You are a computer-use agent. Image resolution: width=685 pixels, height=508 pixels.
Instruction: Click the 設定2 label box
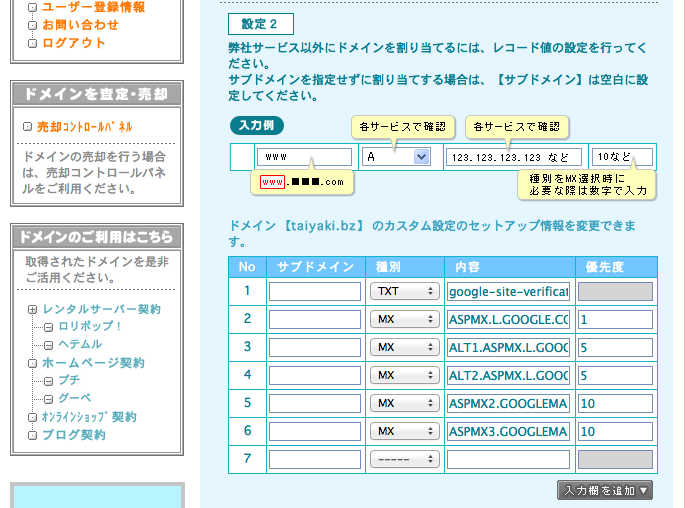pyautogui.click(x=261, y=24)
